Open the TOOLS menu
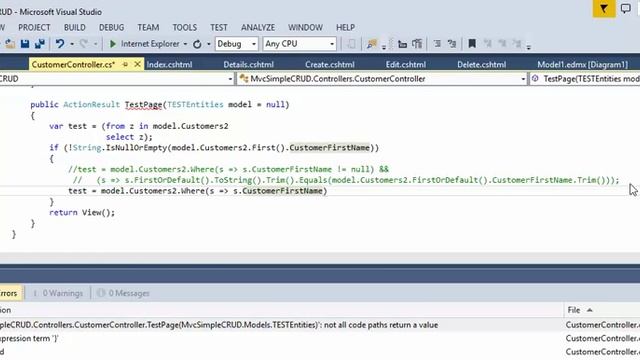The image size is (640, 360). 184,27
